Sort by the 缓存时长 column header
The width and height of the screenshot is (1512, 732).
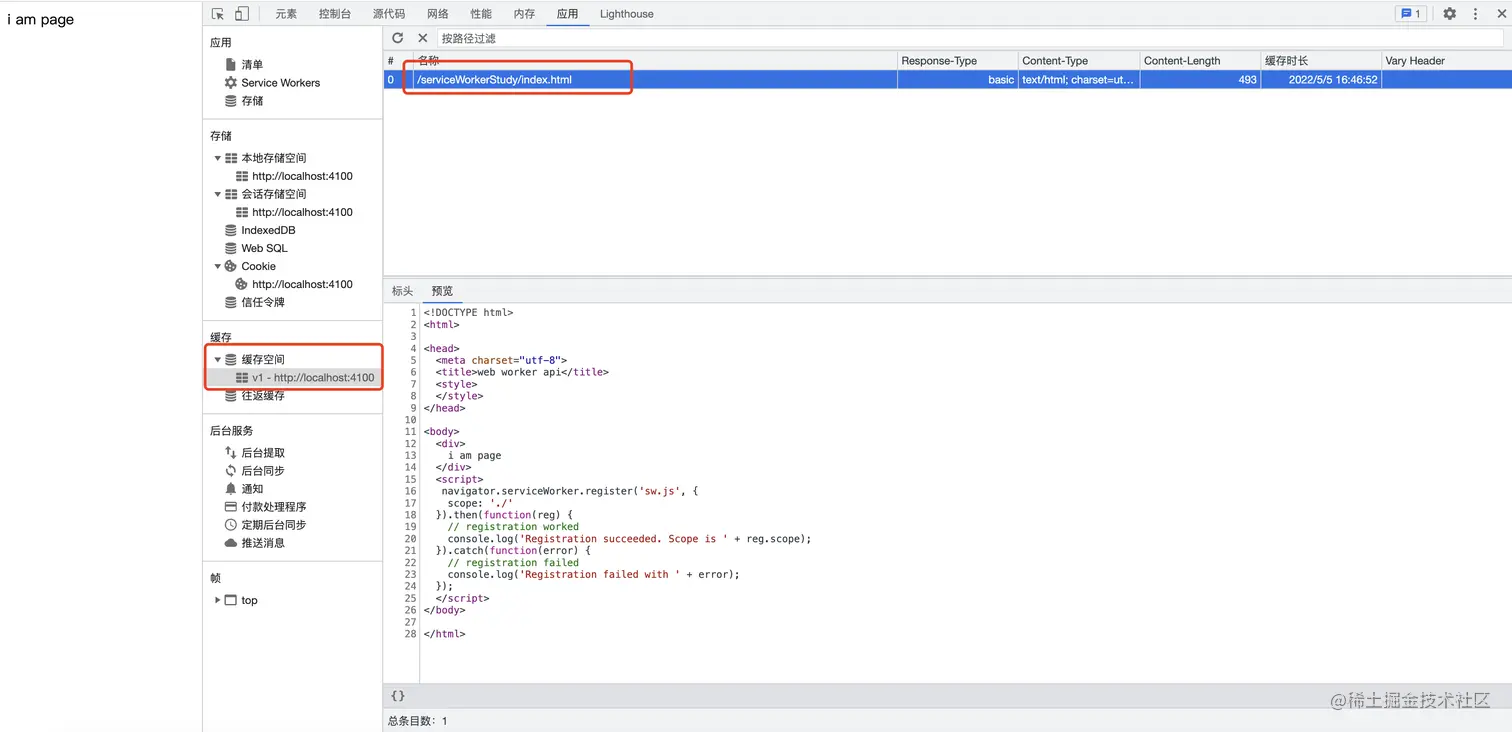(x=1320, y=61)
